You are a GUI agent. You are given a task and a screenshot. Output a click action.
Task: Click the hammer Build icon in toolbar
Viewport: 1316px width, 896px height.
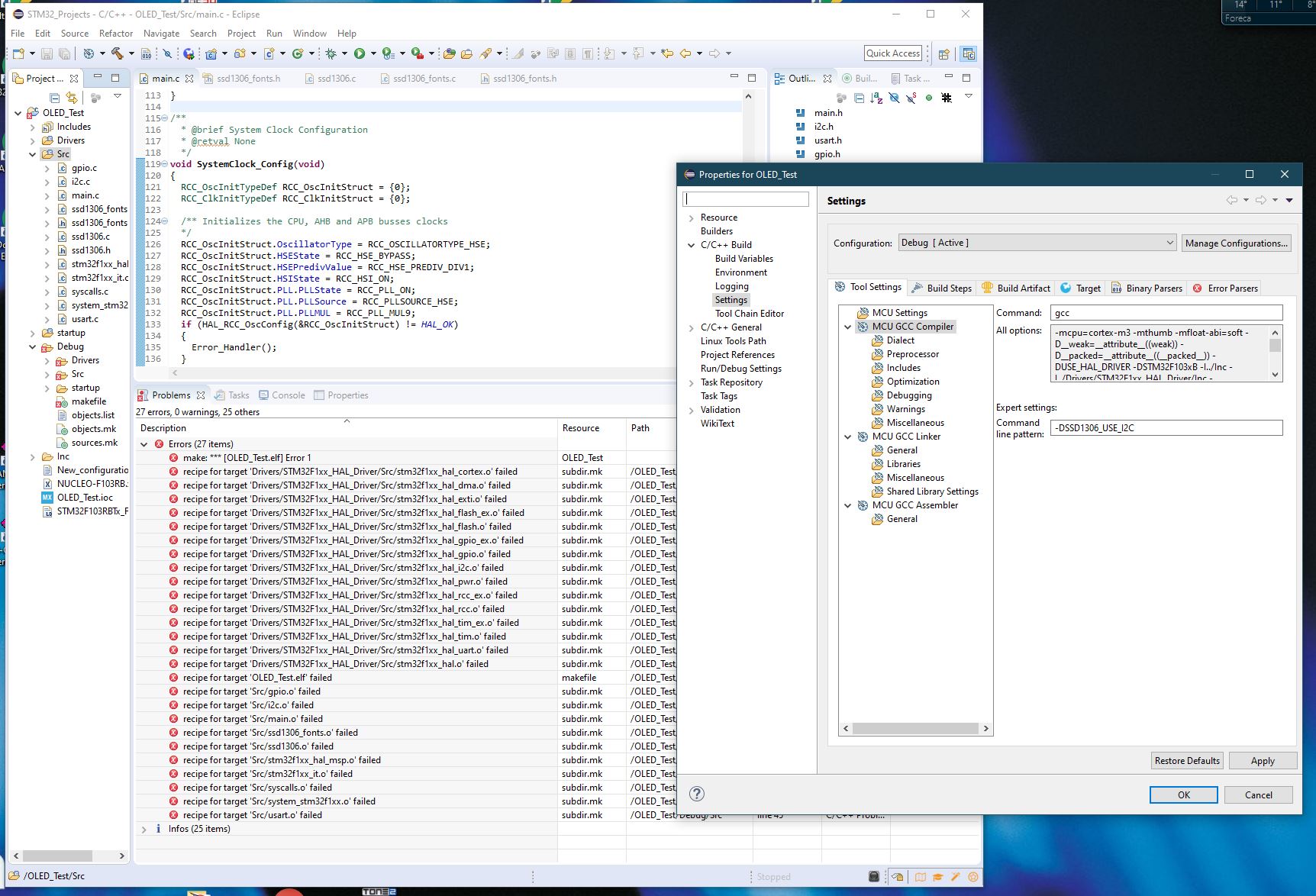117,53
